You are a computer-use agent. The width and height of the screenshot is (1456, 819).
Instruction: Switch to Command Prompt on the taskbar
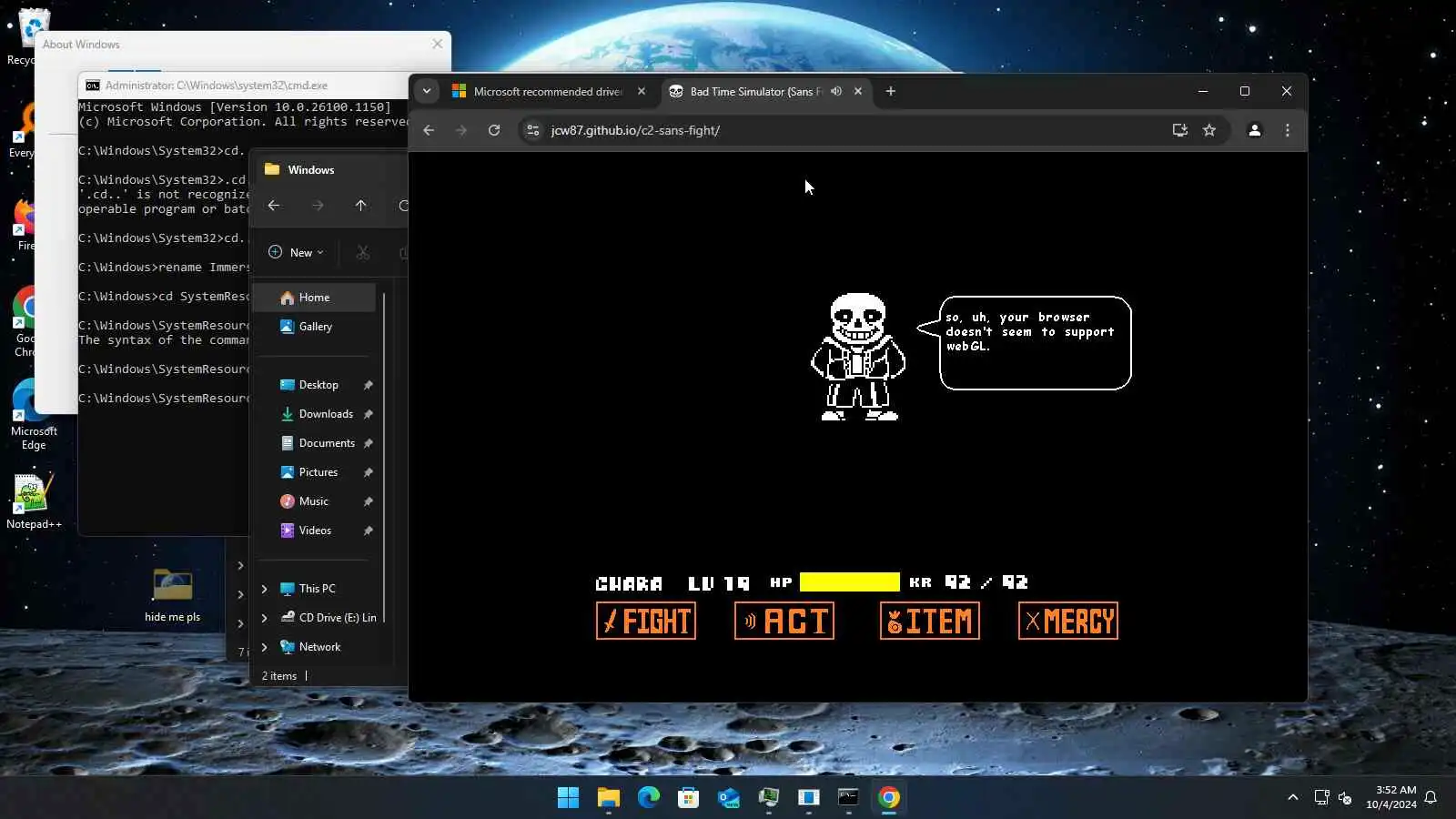coord(848,798)
